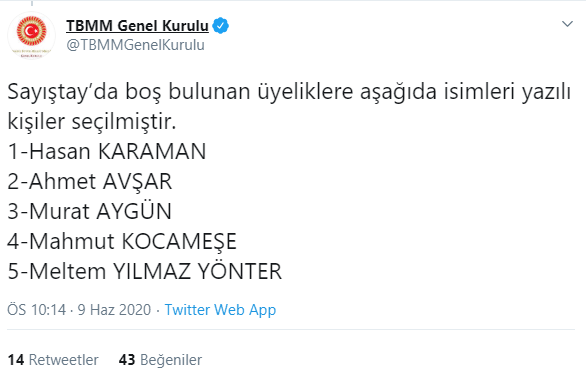Select the line 2-Ahmet AVŞAR
586x382 pixels.
[x=90, y=182]
